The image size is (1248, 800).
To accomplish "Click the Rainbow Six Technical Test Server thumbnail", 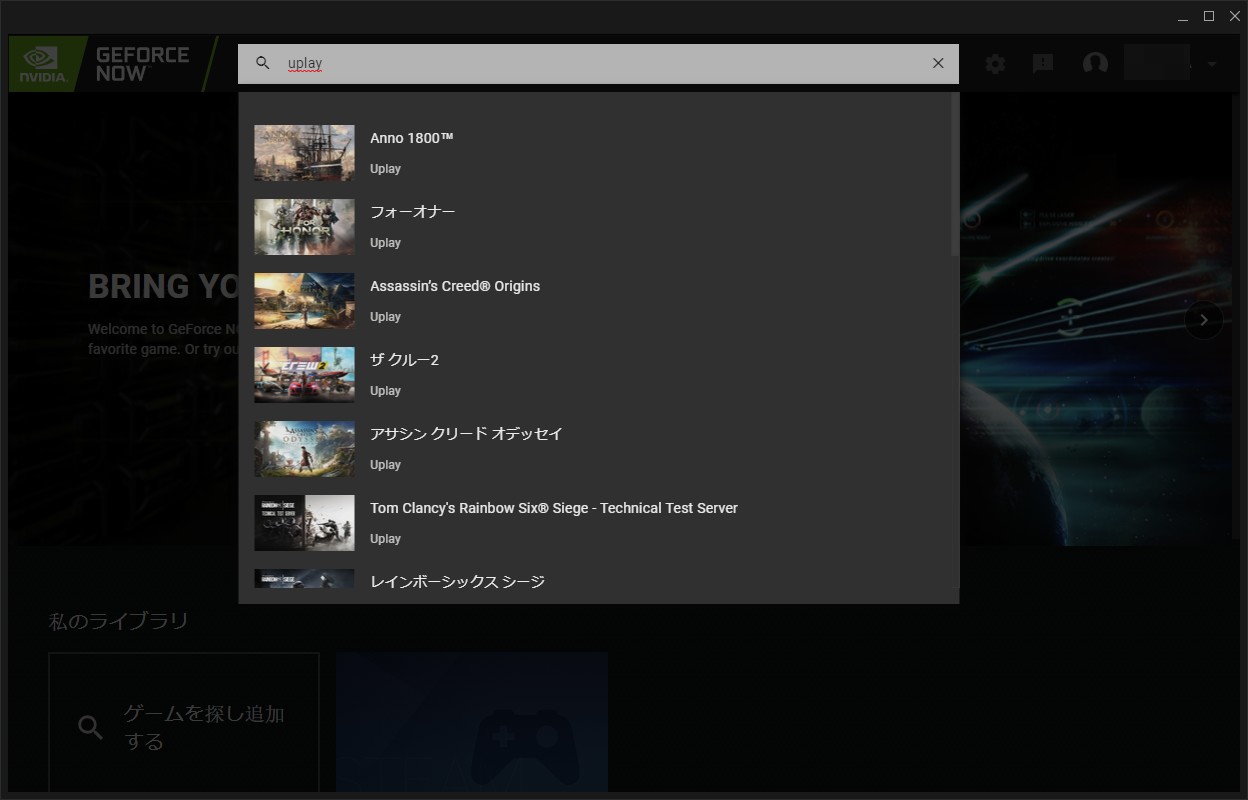I will click(304, 523).
